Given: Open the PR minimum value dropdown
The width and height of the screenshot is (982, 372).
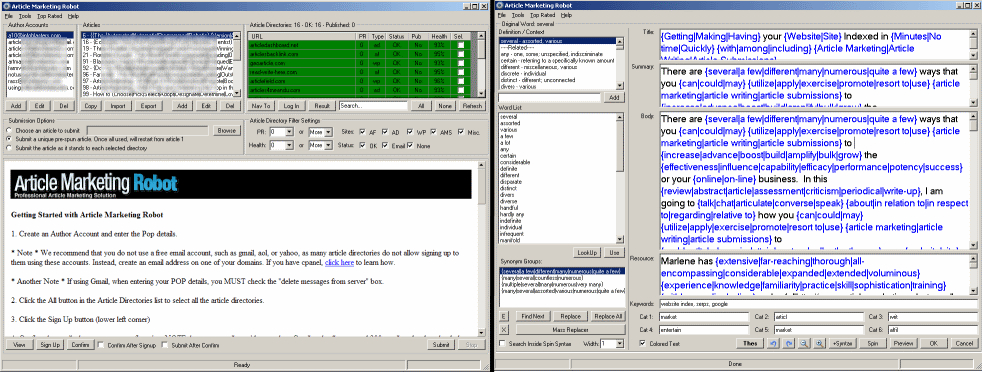Looking at the screenshot, I should [x=289, y=132].
